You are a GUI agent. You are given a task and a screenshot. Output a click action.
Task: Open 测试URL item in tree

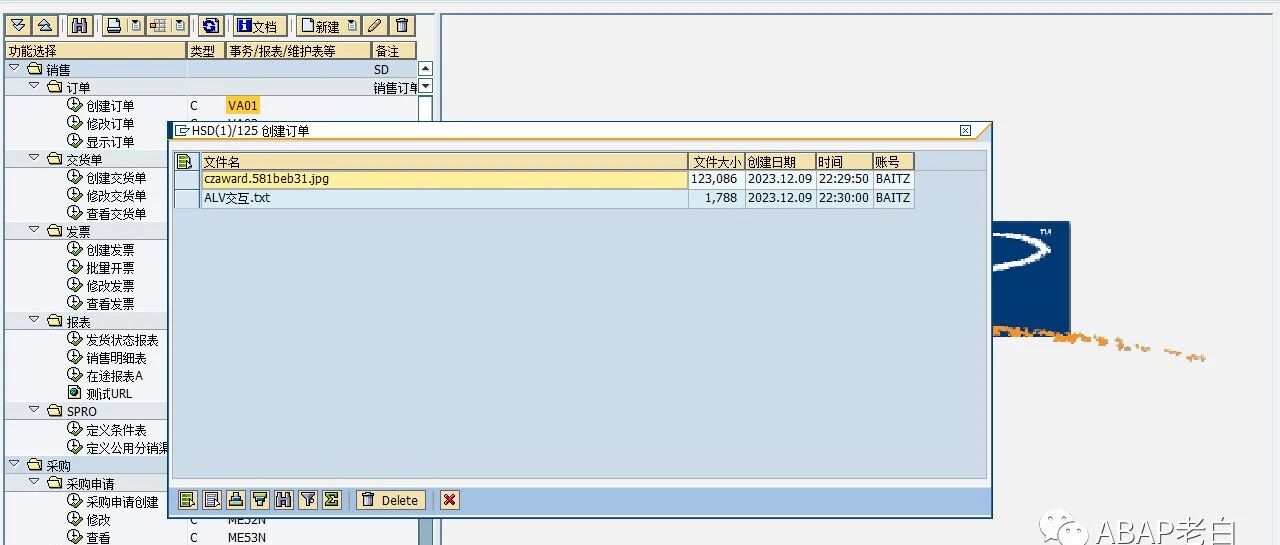pyautogui.click(x=109, y=394)
